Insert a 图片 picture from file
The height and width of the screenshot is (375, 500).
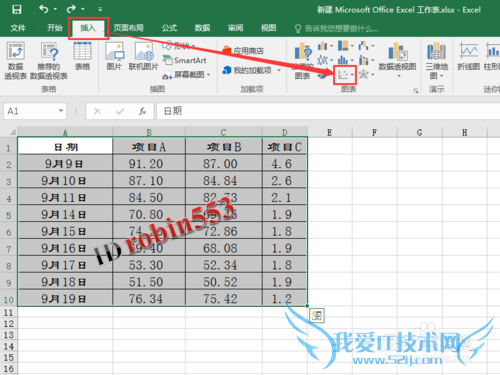(114, 56)
